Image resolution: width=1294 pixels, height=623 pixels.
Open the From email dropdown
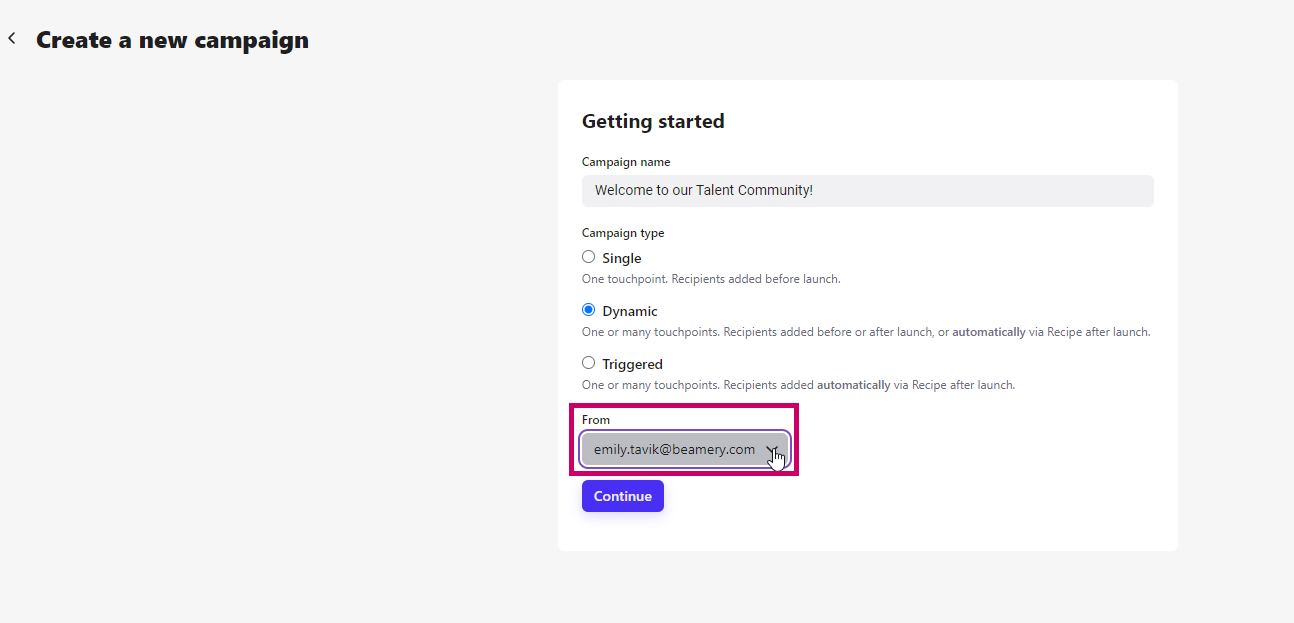[685, 450]
